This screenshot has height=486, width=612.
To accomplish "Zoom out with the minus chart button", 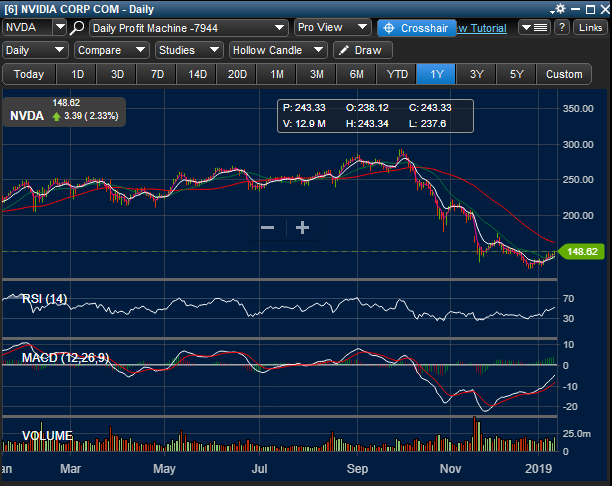I will (x=267, y=228).
